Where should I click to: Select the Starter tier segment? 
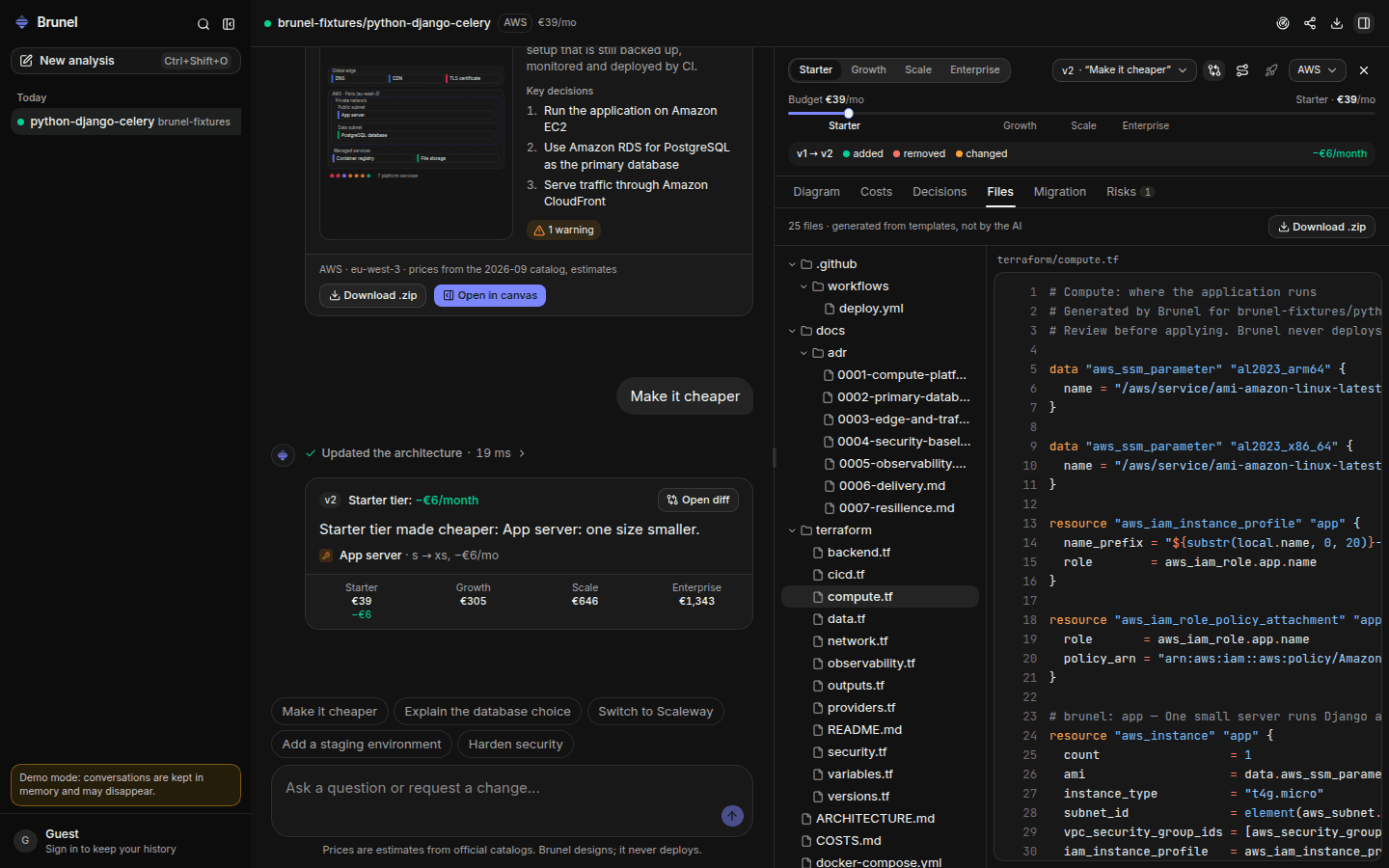click(x=815, y=70)
